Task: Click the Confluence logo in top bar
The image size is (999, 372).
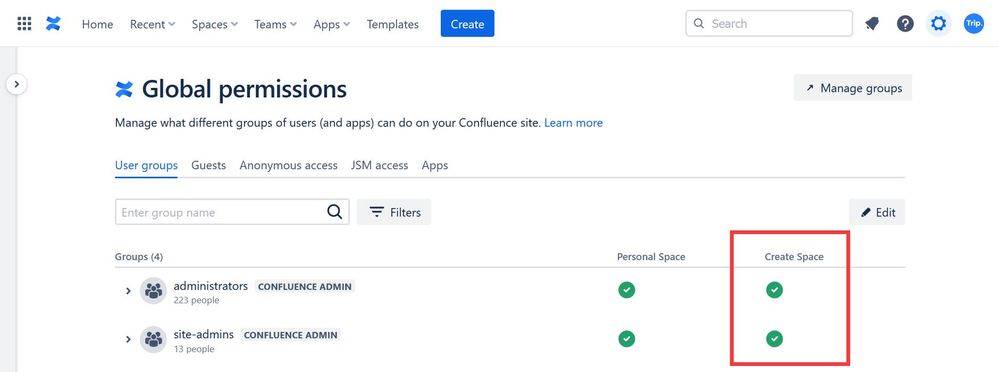Action: pos(54,24)
